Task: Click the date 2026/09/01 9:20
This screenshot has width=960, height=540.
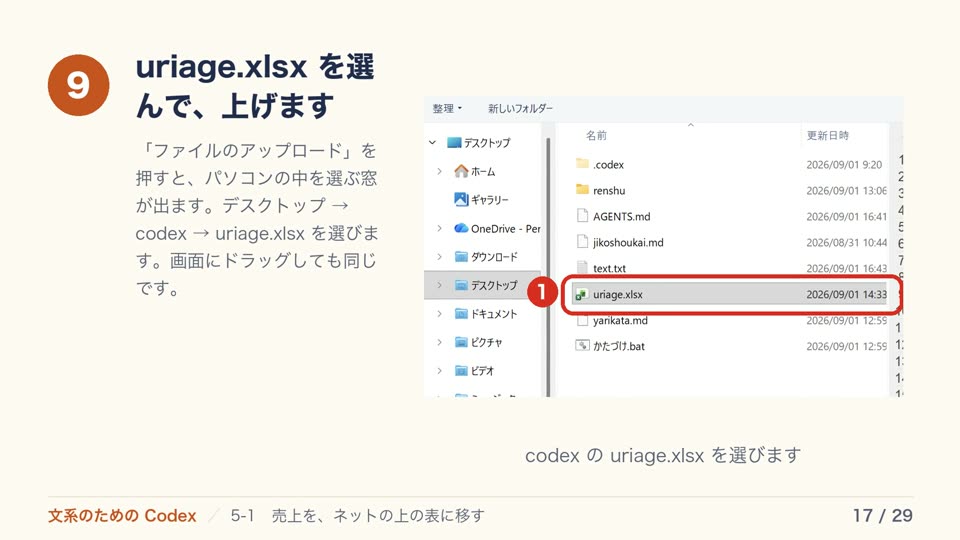Action: tap(844, 165)
